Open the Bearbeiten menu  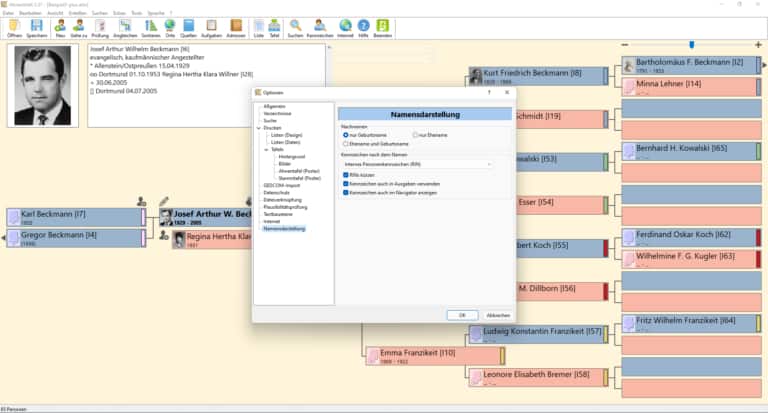(30, 13)
